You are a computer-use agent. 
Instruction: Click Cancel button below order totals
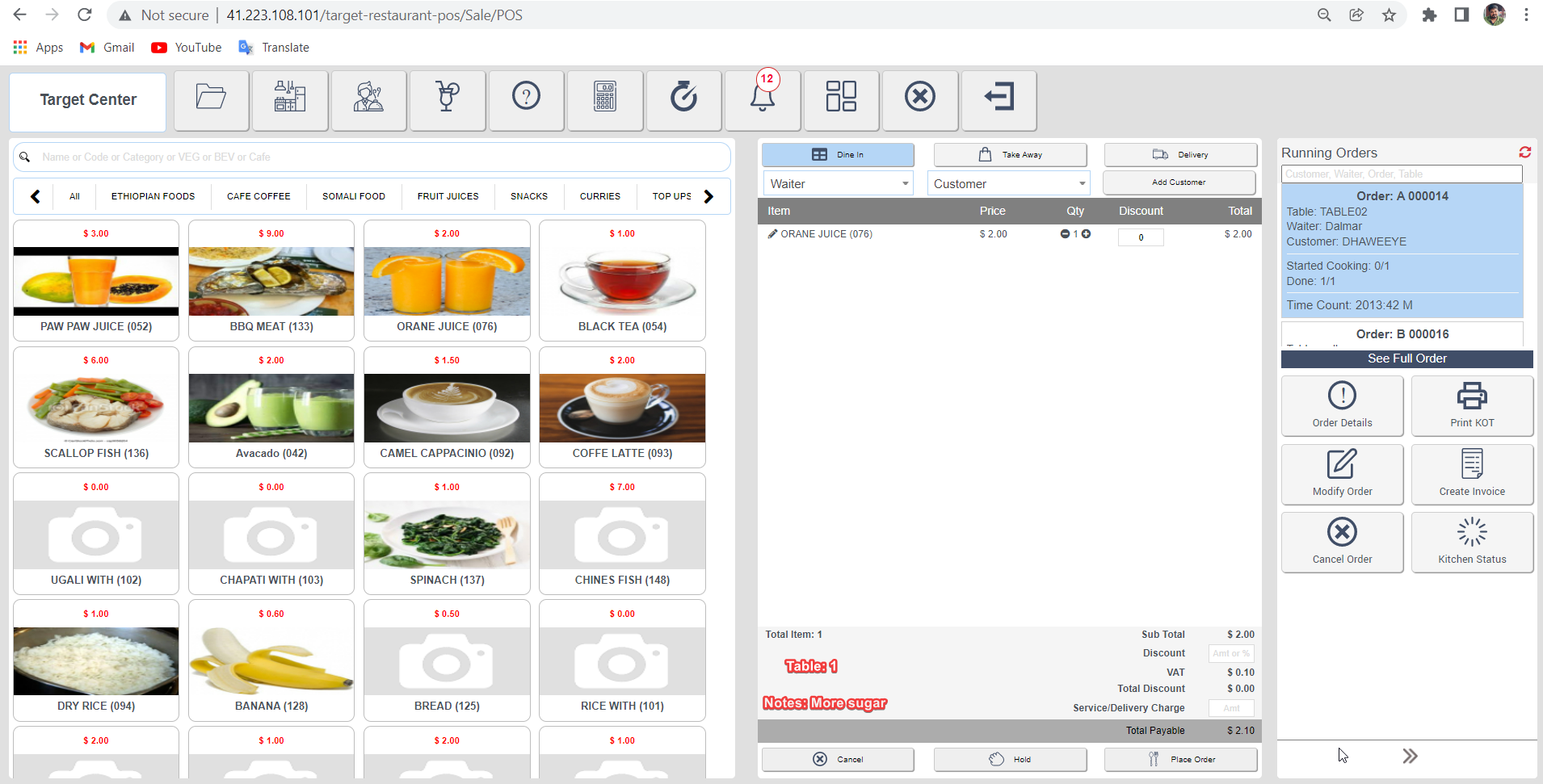[x=838, y=759]
